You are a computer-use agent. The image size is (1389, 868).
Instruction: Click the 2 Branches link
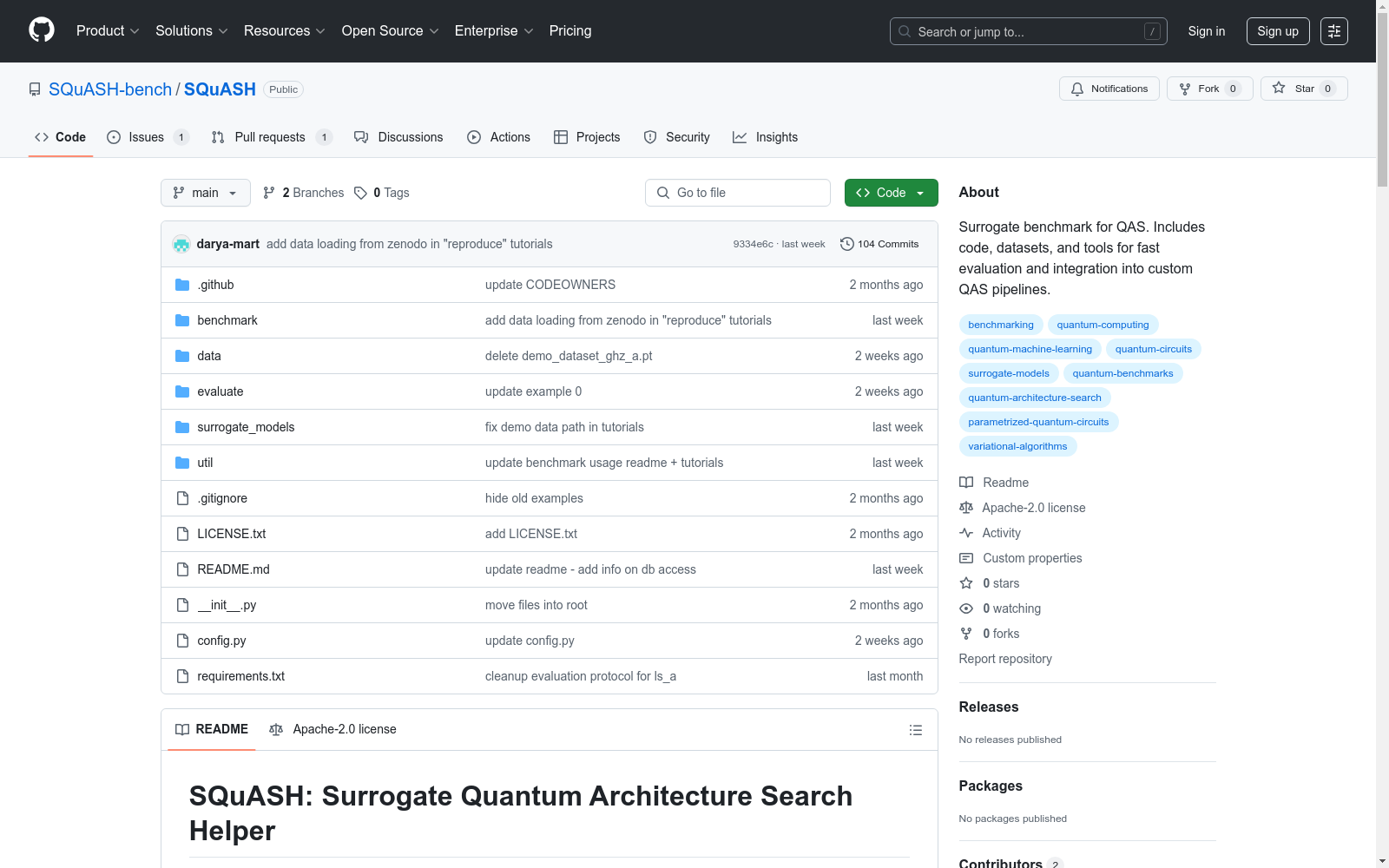tap(304, 193)
